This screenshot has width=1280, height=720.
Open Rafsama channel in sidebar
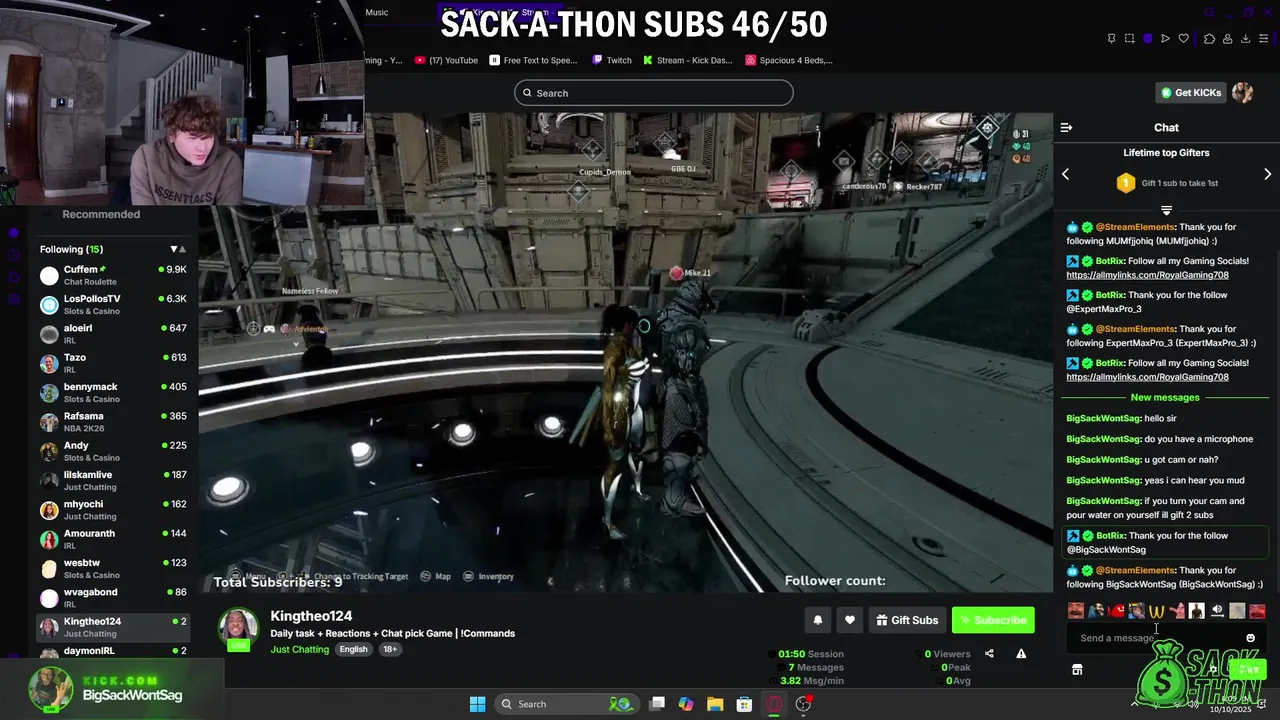point(113,422)
